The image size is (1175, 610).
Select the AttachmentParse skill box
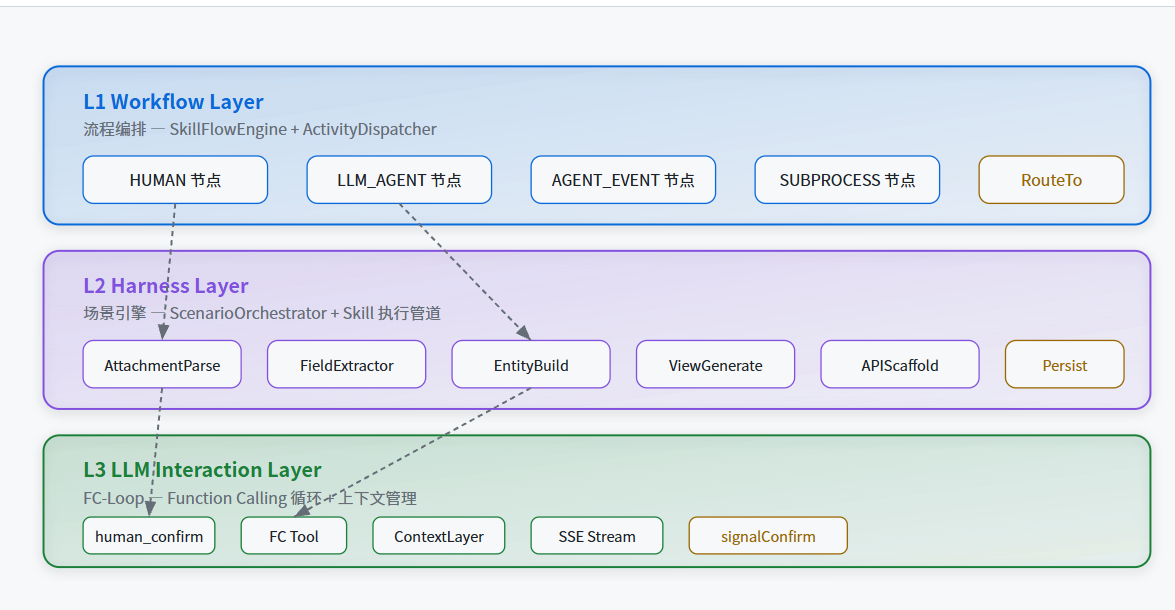tap(162, 365)
